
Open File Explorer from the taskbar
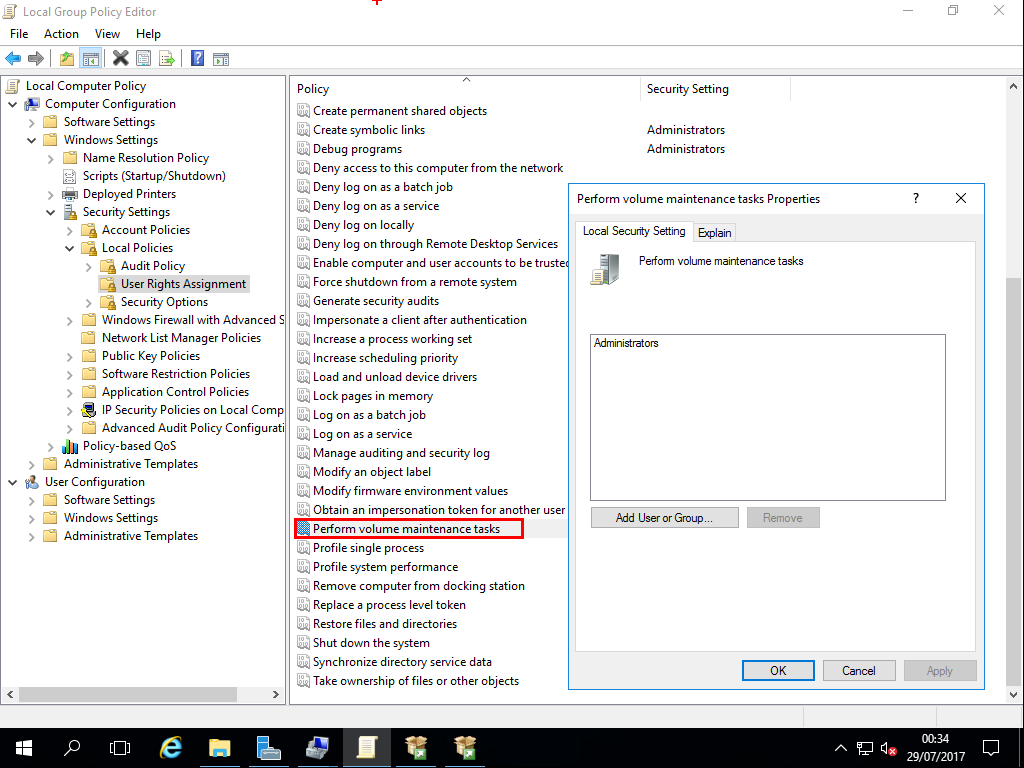(220, 746)
